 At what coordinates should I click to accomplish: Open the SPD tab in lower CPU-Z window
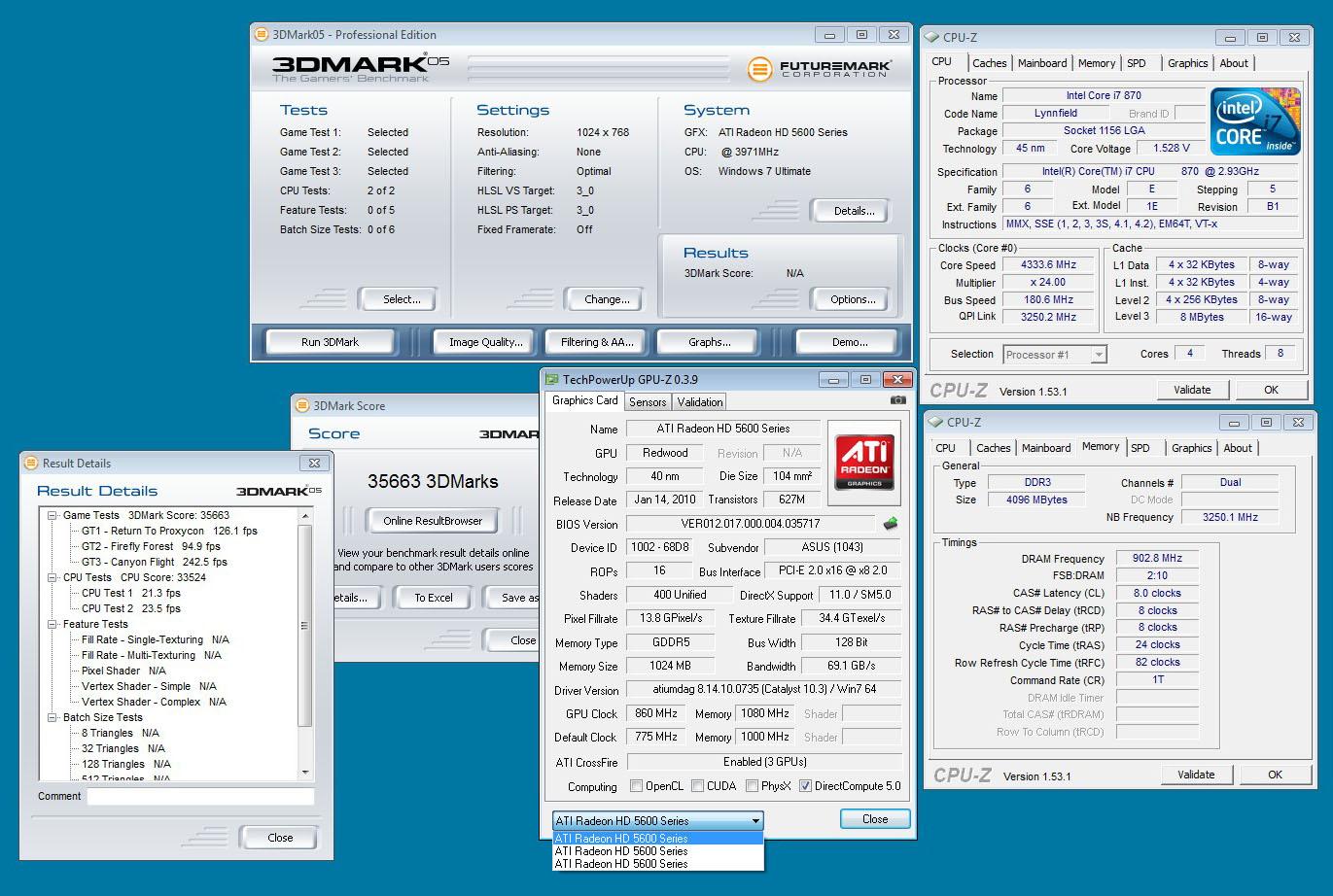pos(1140,448)
